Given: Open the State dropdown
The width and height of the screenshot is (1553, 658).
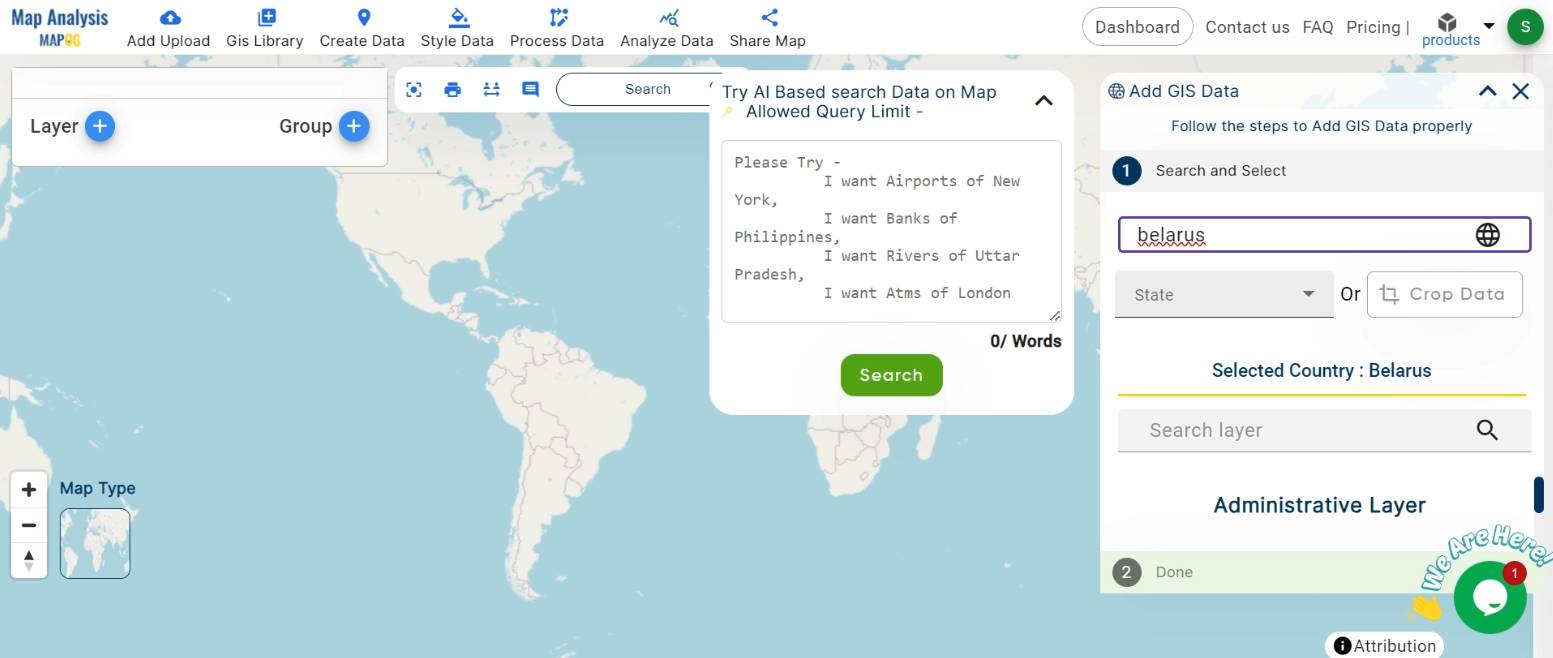Looking at the screenshot, I should coord(1224,294).
